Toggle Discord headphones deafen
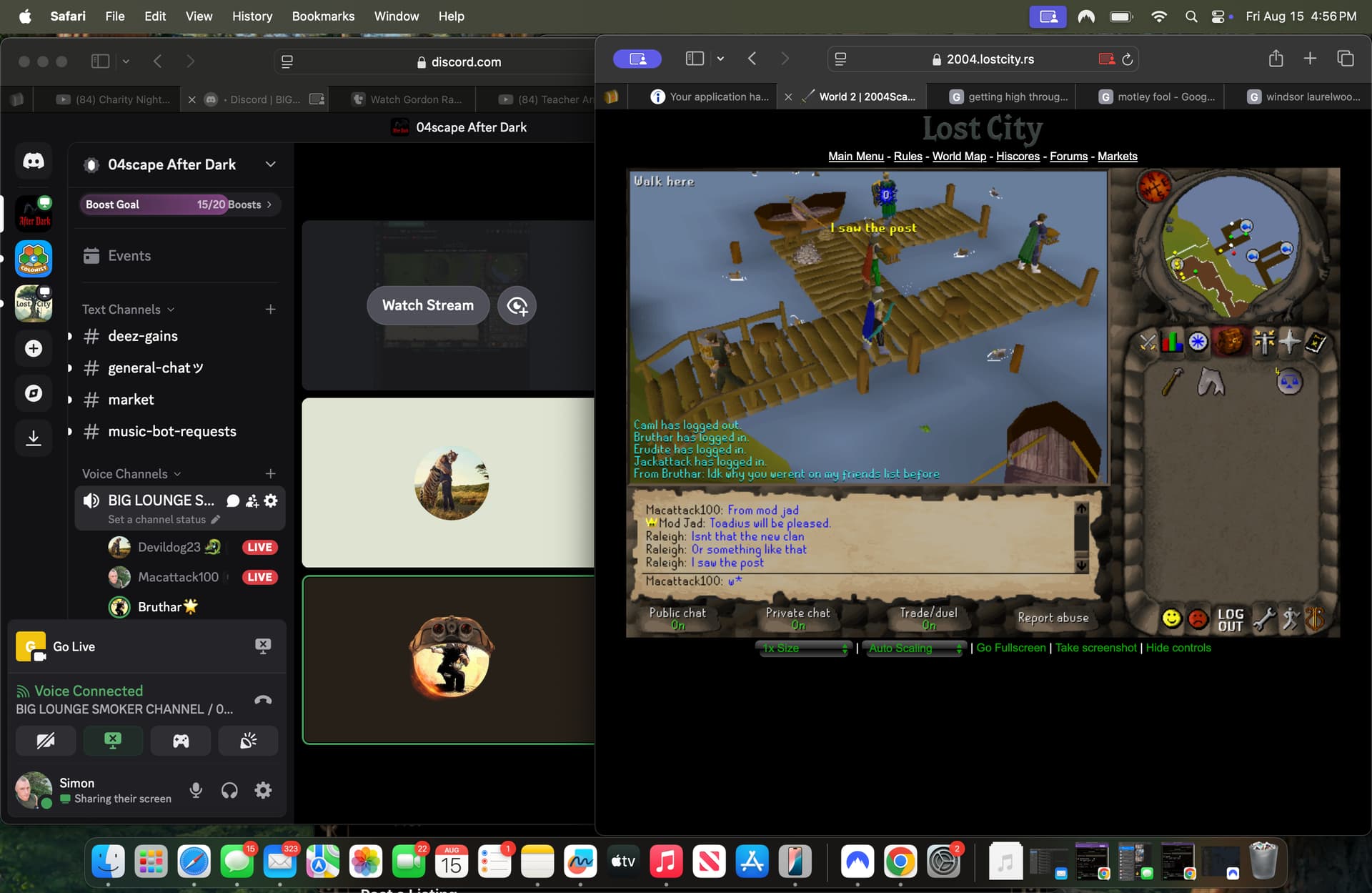This screenshot has width=1372, height=893. tap(229, 790)
